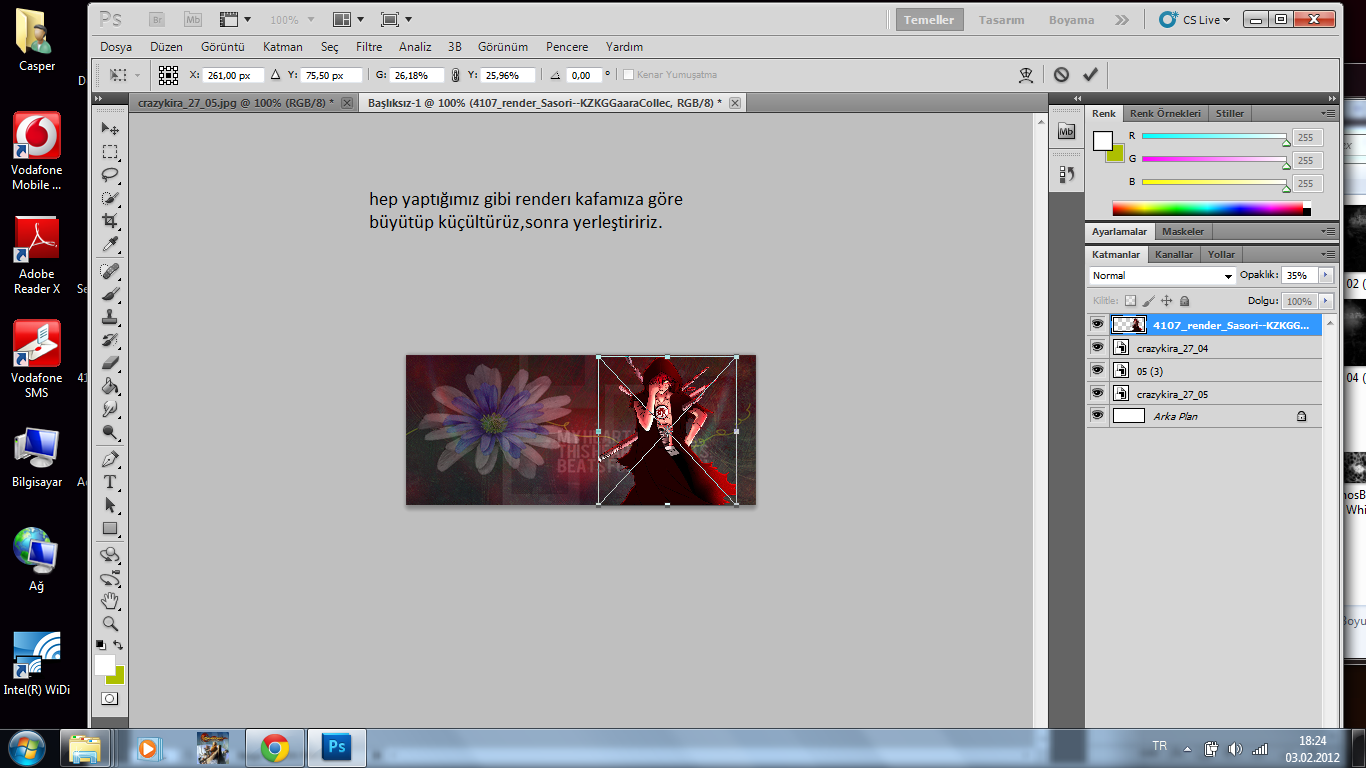1366x768 pixels.
Task: Select the Paint Bucket tool
Action: tap(110, 386)
